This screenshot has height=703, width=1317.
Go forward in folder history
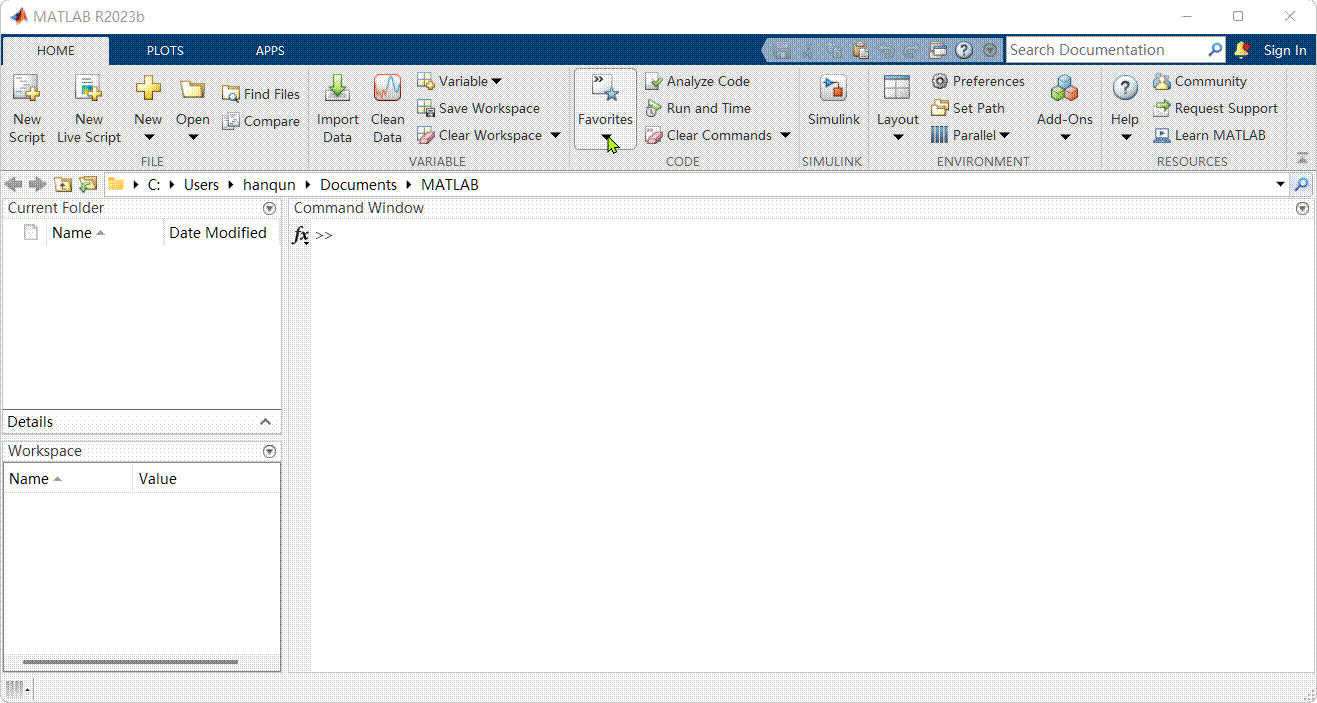[37, 184]
